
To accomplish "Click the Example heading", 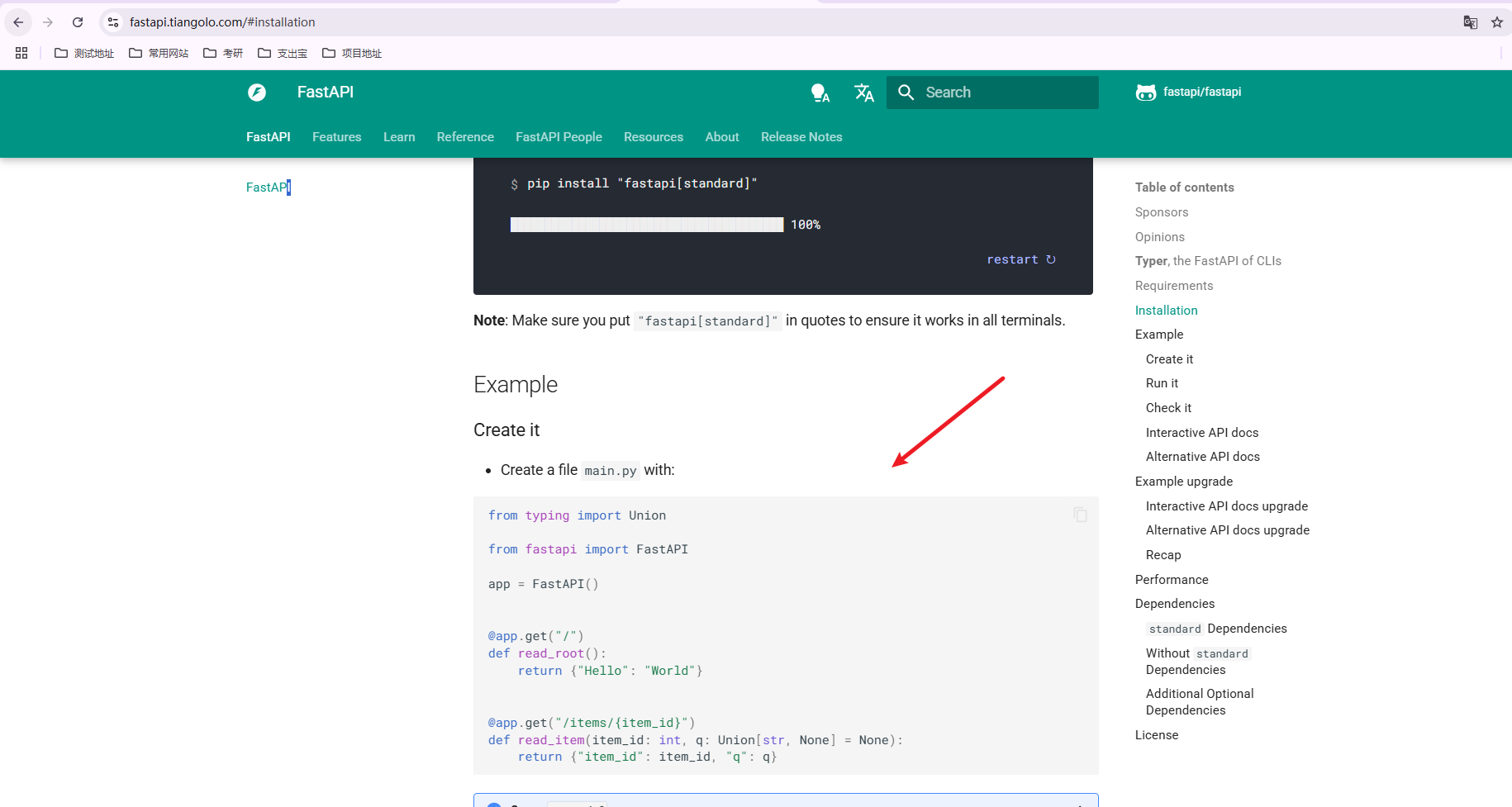I will (516, 385).
